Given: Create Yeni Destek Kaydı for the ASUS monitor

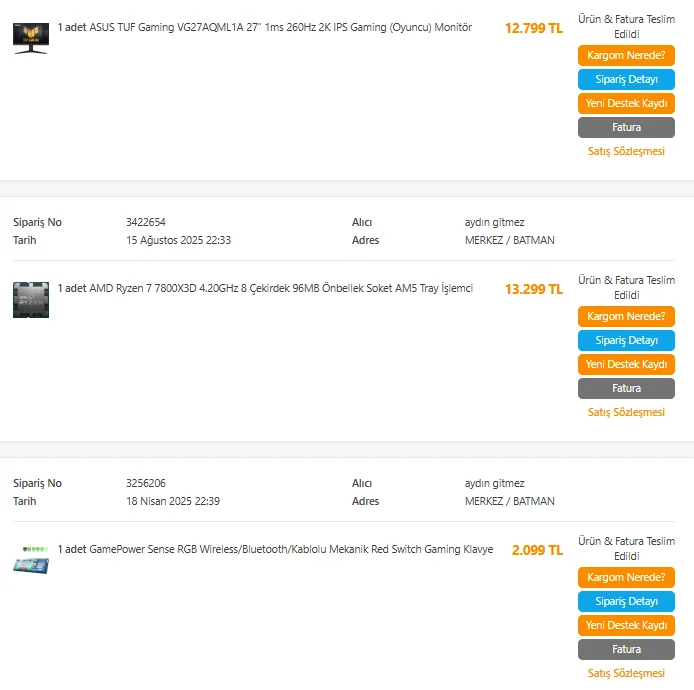Looking at the screenshot, I should pos(626,104).
